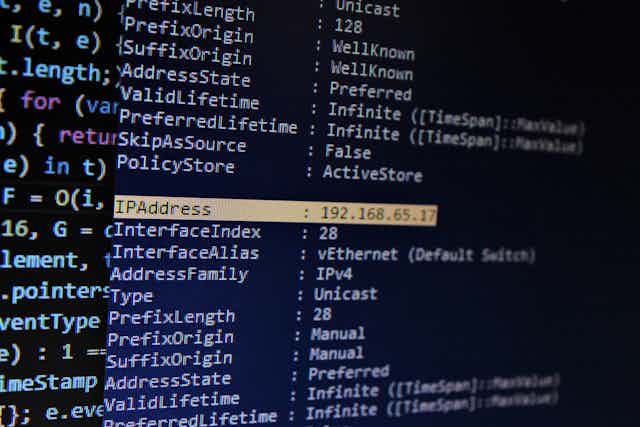The width and height of the screenshot is (640, 427).
Task: Click the 'ventType' code text
Action: point(50,322)
